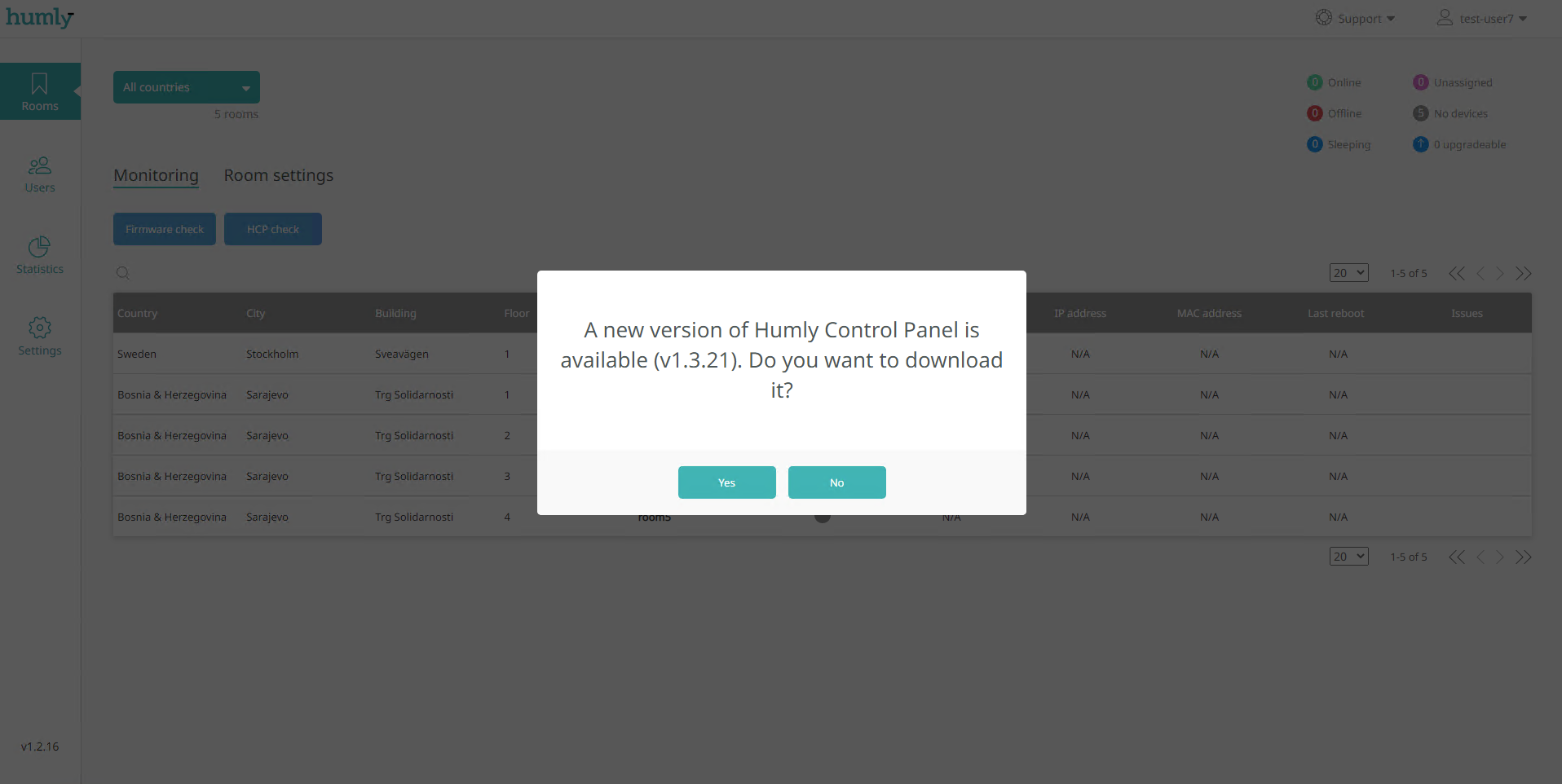Select the Sweden row
The width and height of the screenshot is (1562, 784).
click(x=822, y=354)
